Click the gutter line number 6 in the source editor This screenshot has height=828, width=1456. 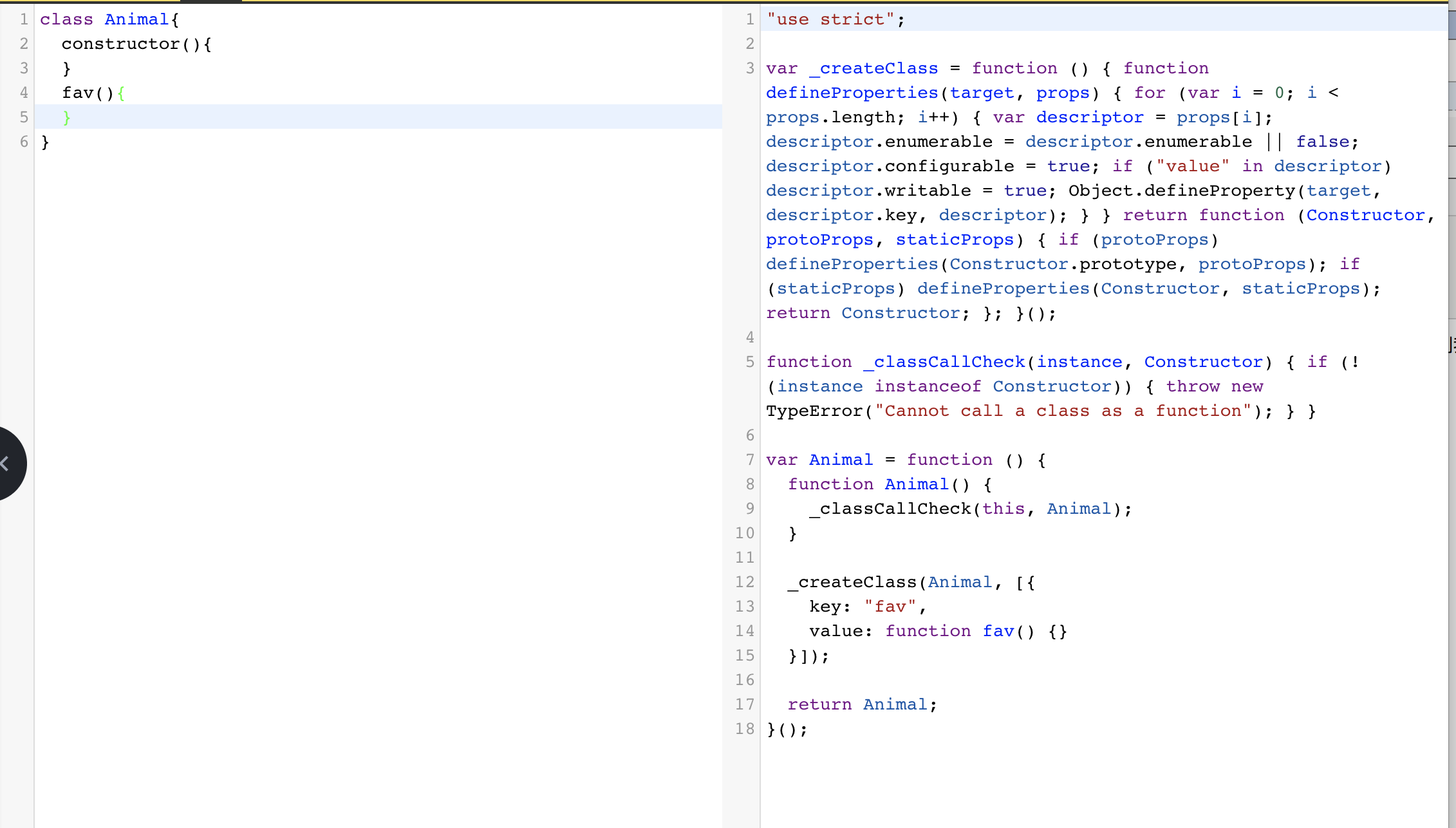[24, 142]
